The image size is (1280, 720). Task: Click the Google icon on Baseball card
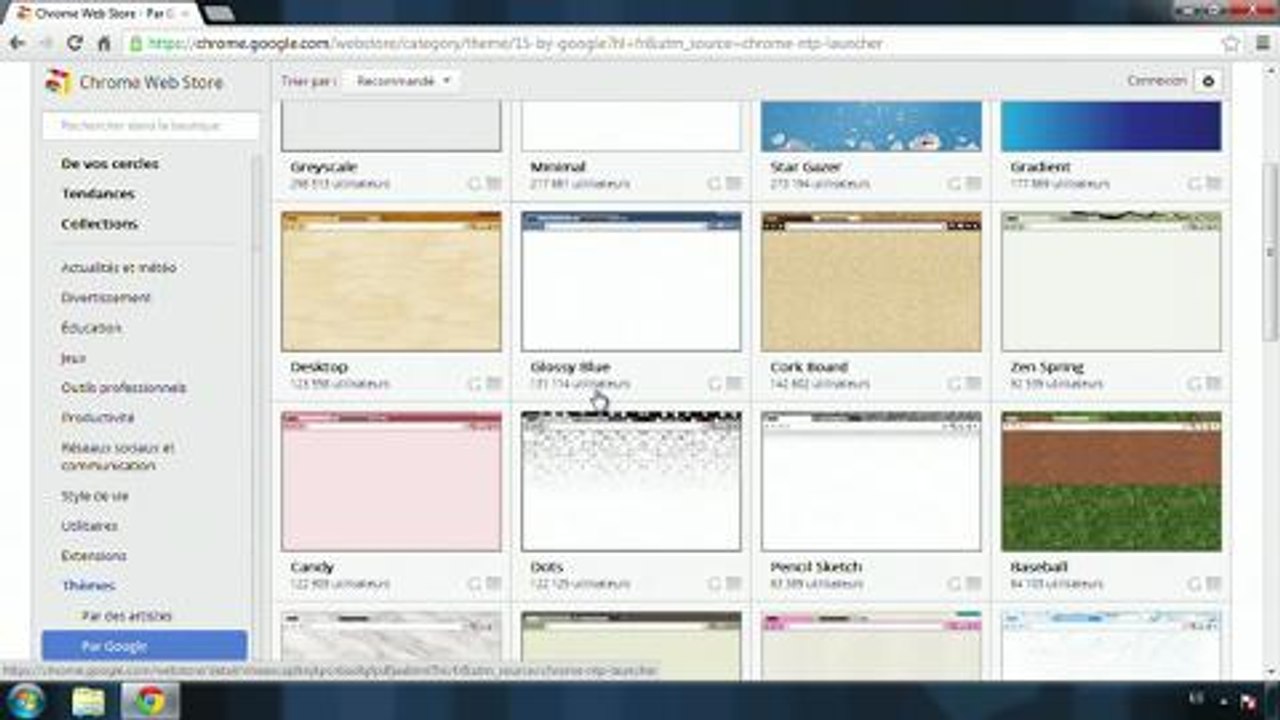pyautogui.click(x=1195, y=584)
